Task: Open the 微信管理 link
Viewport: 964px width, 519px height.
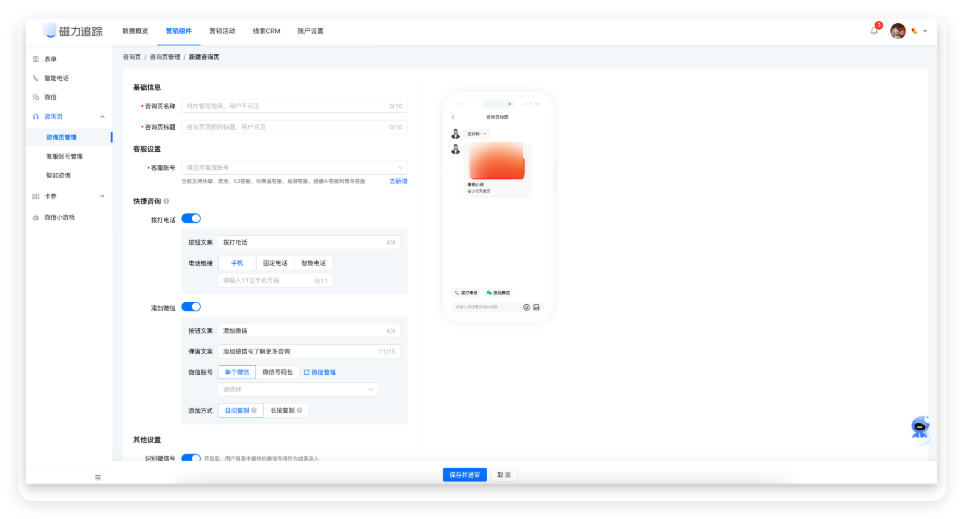Action: tap(319, 372)
